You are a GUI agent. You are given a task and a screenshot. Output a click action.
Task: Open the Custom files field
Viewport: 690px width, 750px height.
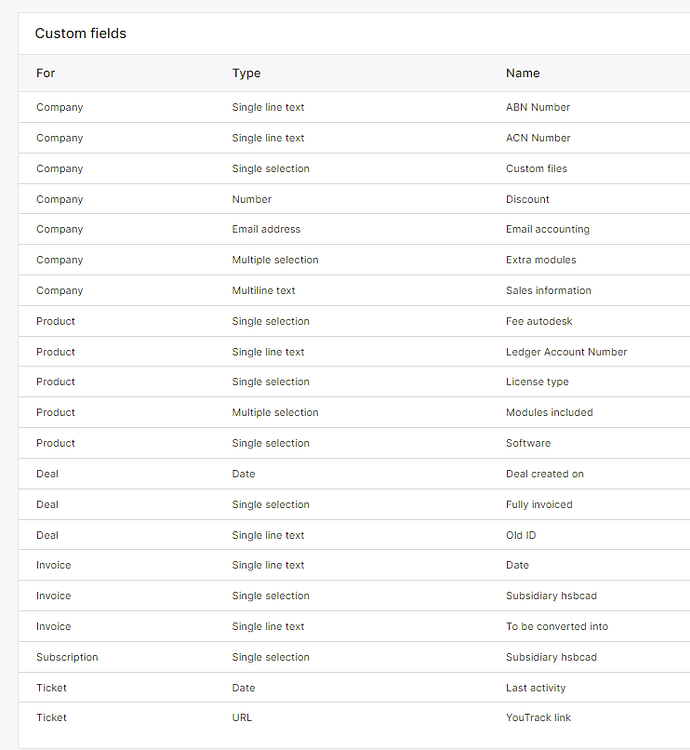click(354, 168)
